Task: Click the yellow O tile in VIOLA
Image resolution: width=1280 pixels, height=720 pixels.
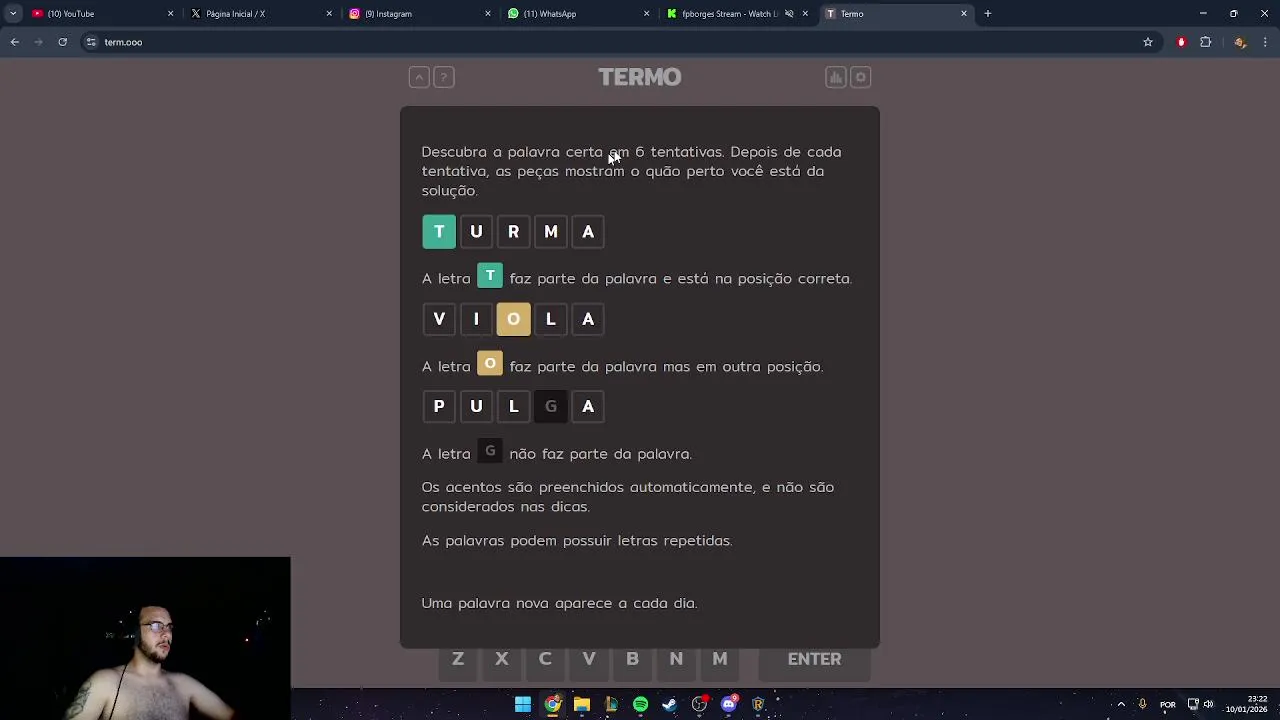Action: (x=513, y=319)
